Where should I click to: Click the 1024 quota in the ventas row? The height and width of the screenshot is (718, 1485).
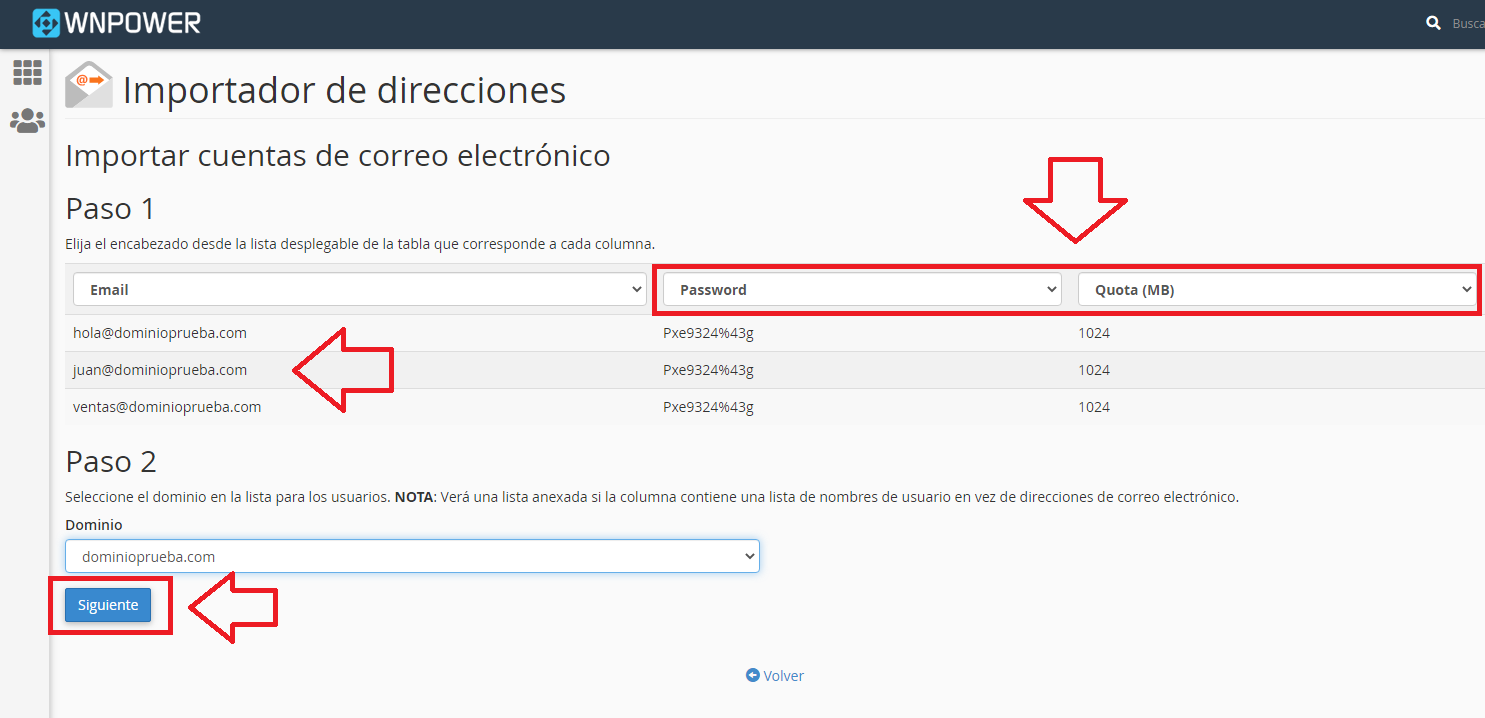click(x=1094, y=407)
